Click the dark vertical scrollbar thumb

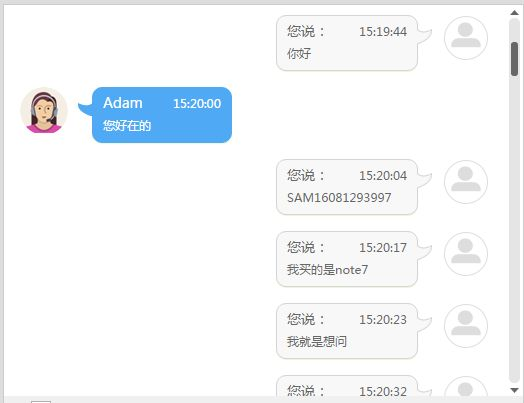click(x=514, y=59)
